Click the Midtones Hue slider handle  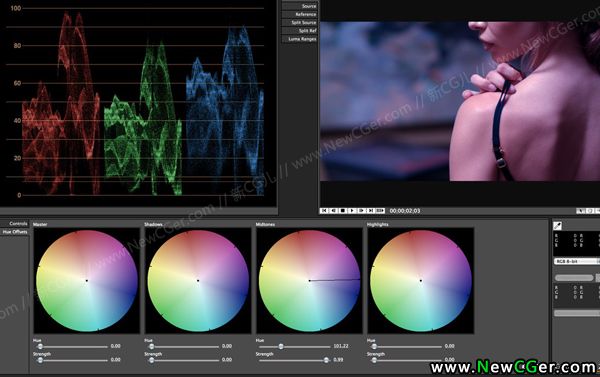point(281,346)
